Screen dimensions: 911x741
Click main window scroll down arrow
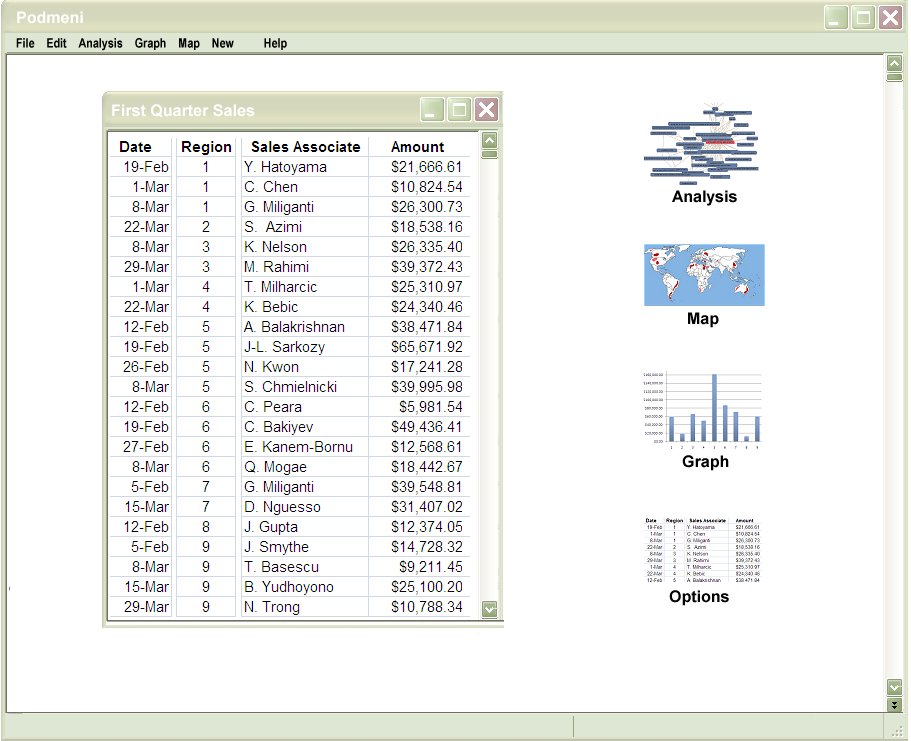(894, 687)
